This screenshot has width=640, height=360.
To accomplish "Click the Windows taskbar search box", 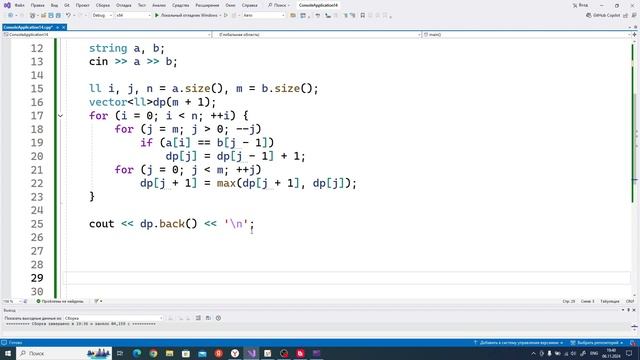I will 64,353.
